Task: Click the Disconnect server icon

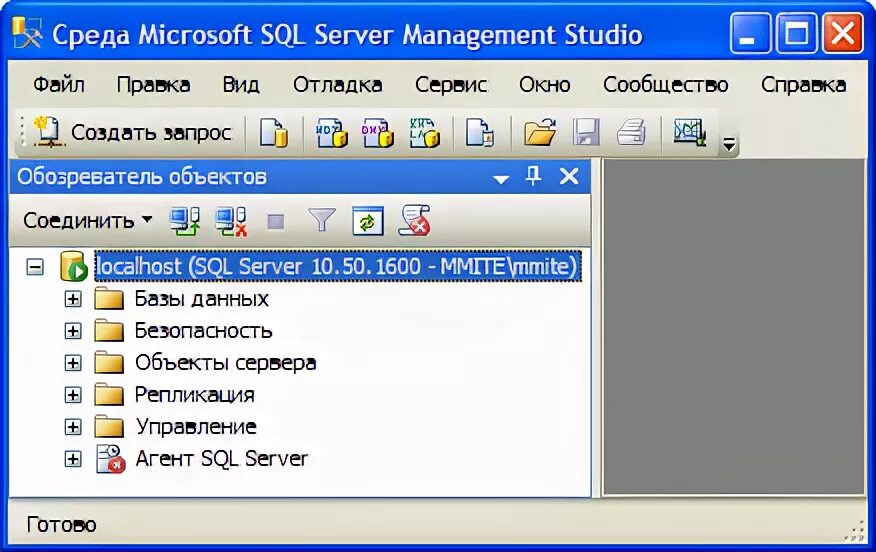Action: [231, 221]
